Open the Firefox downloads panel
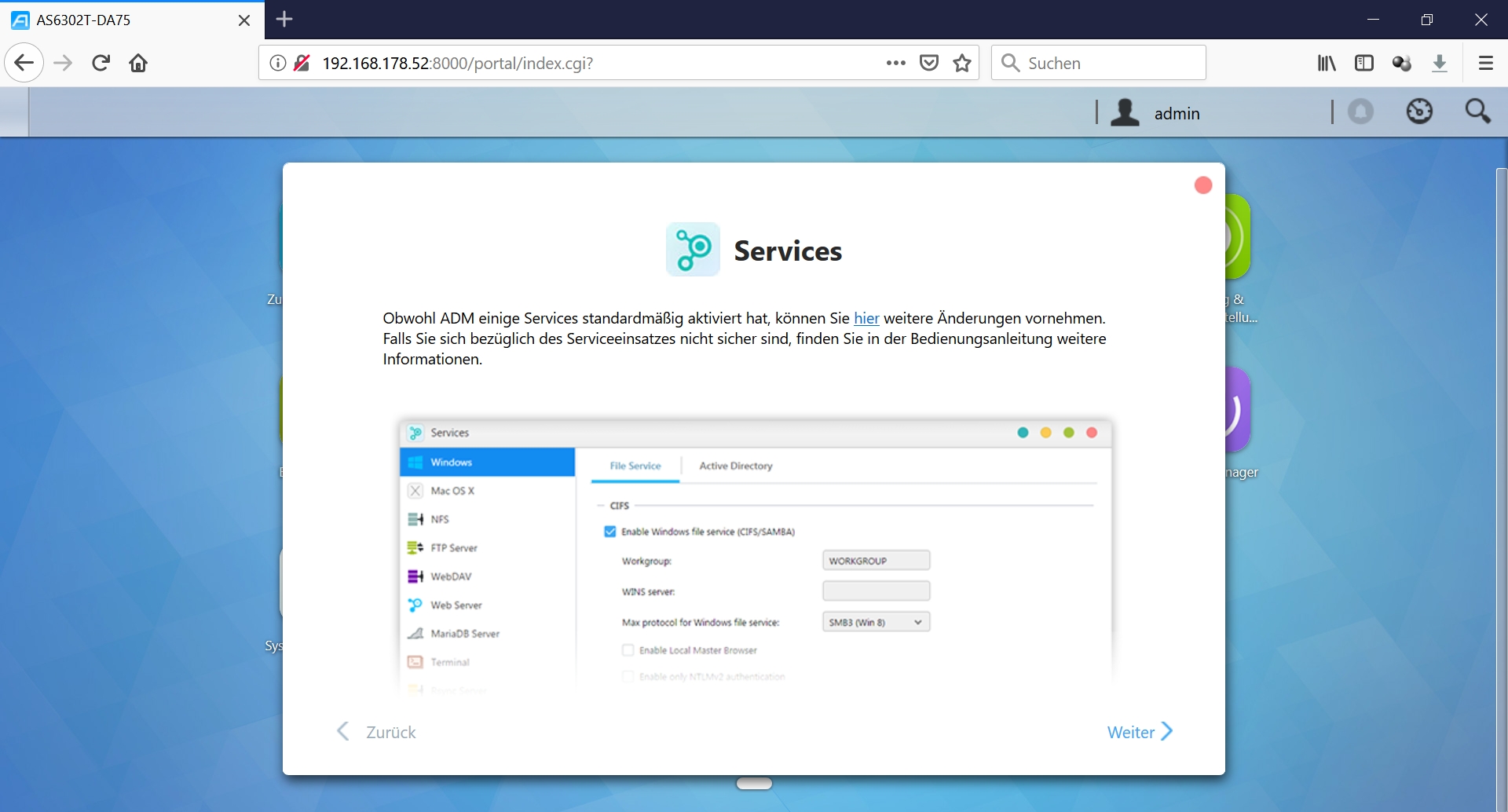Viewport: 1508px width, 812px height. point(1440,63)
